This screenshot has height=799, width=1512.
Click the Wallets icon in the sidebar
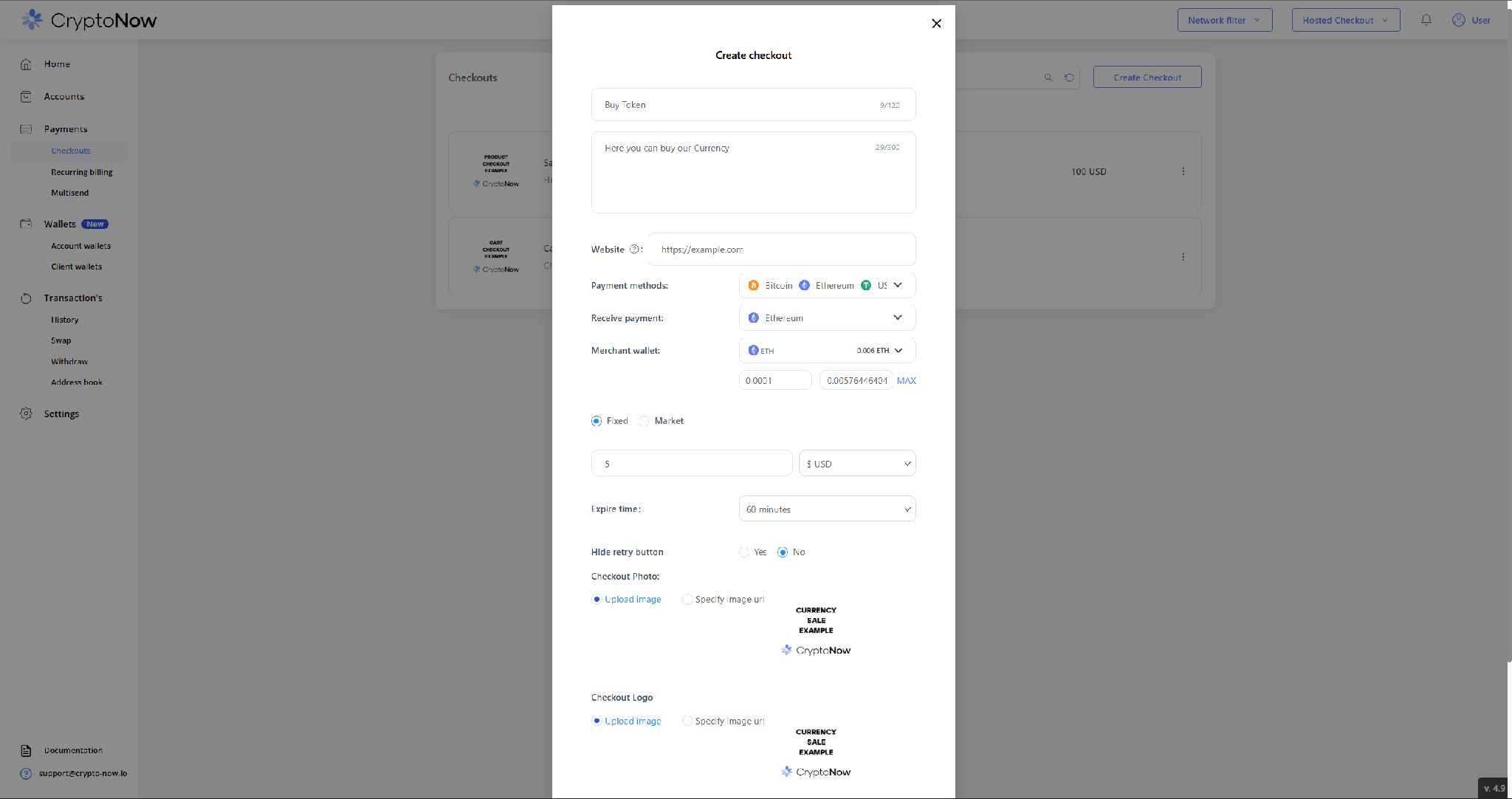point(26,224)
